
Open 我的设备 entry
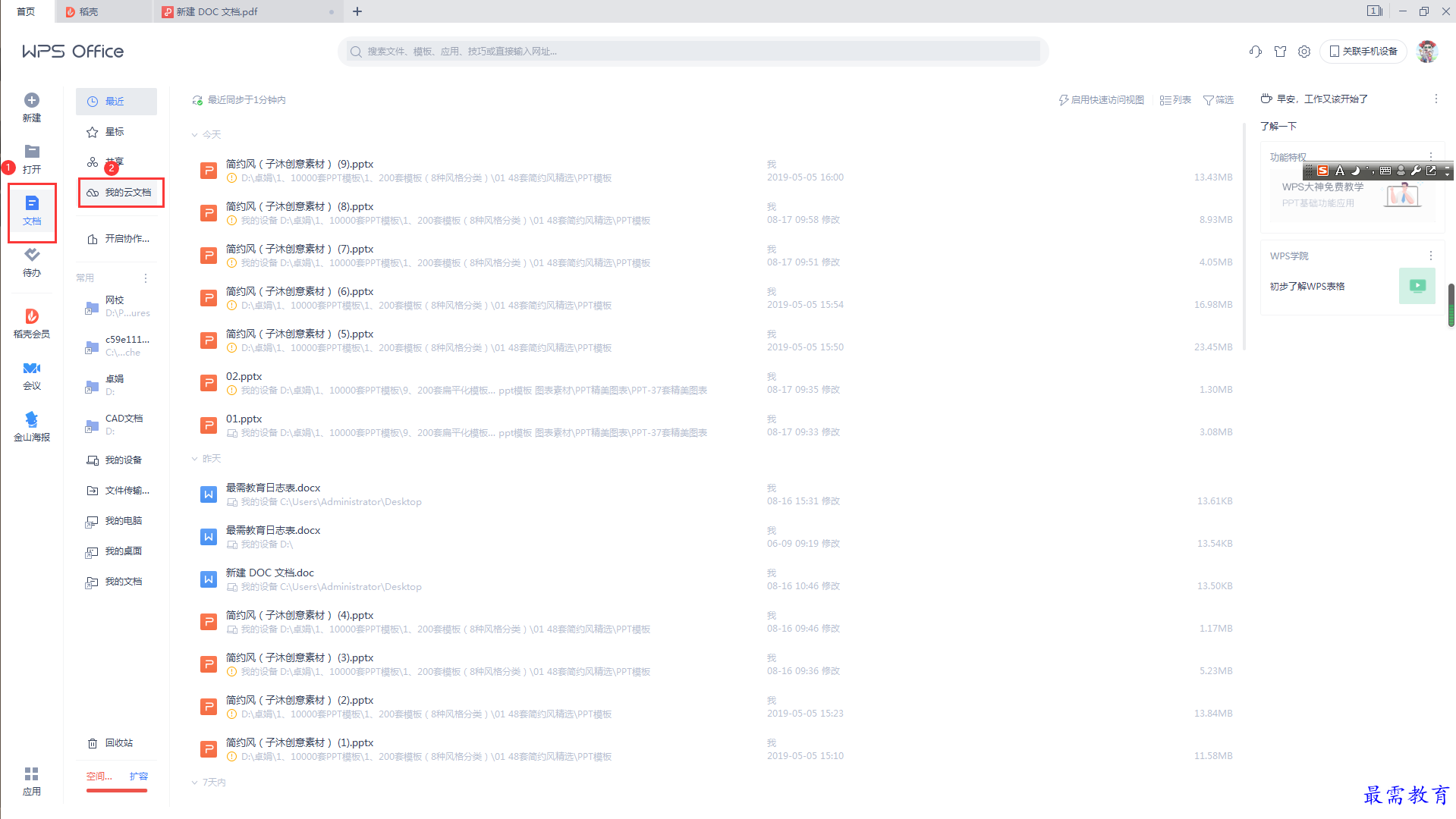click(116, 460)
